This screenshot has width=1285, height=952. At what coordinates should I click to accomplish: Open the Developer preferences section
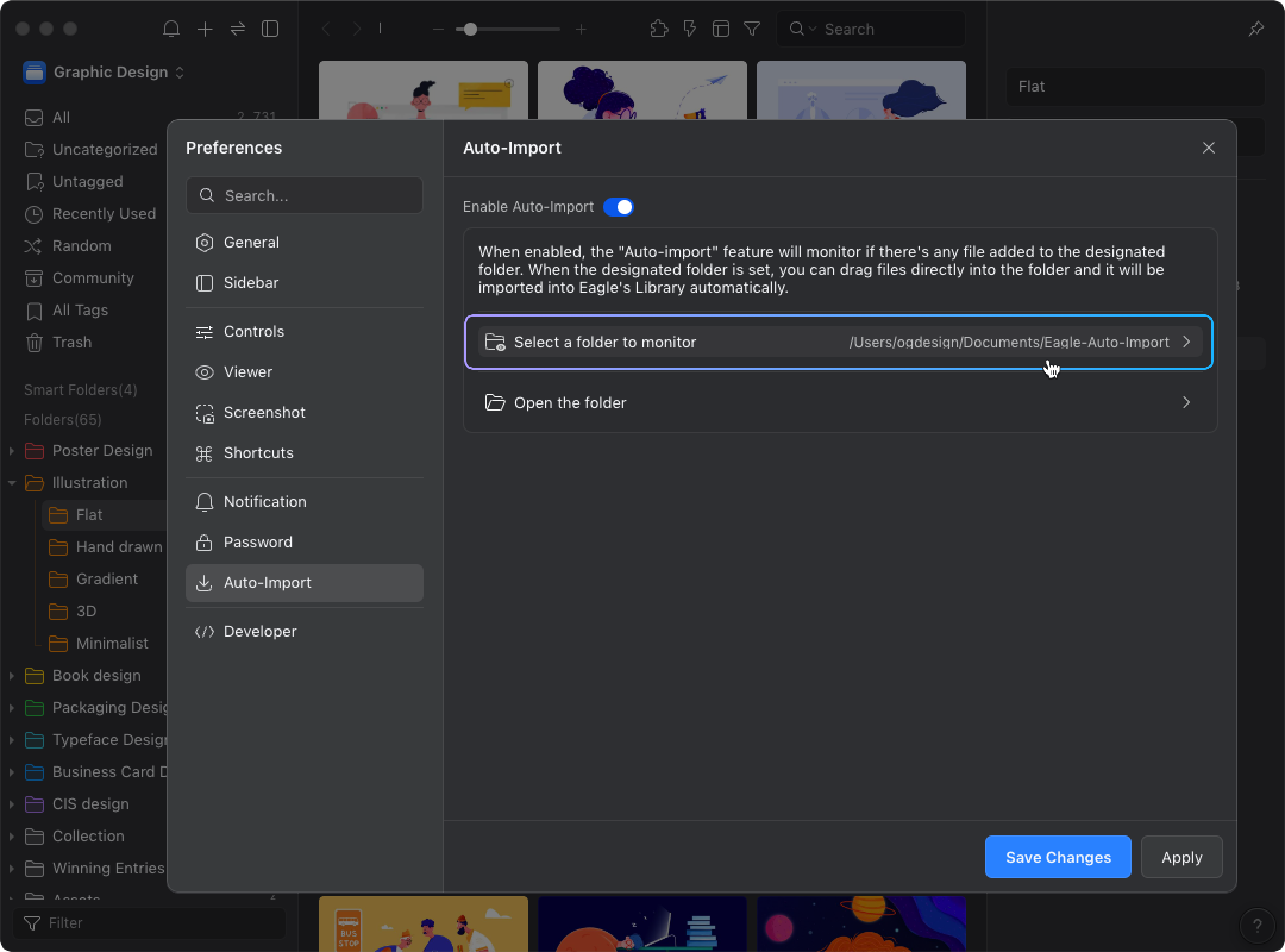(x=260, y=631)
